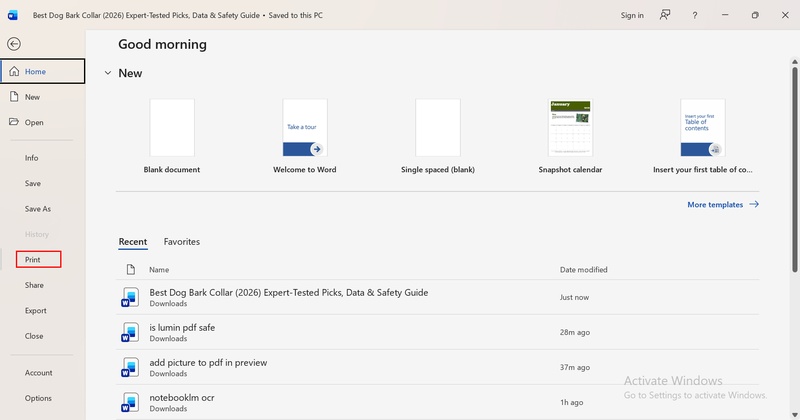Click the file-type icon column header
Image resolution: width=800 pixels, height=420 pixels.
pyautogui.click(x=131, y=269)
